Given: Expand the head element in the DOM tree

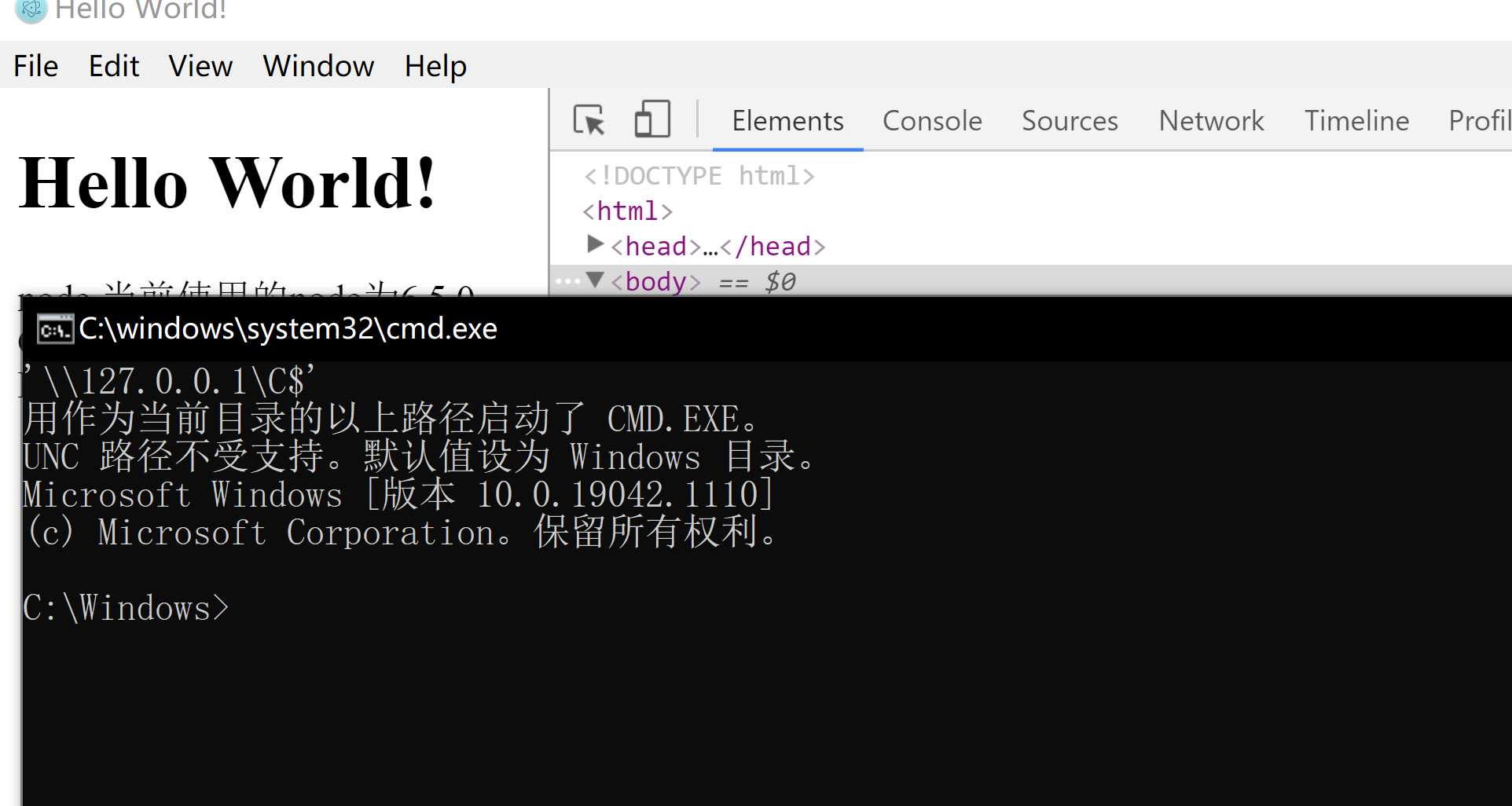Looking at the screenshot, I should point(595,244).
